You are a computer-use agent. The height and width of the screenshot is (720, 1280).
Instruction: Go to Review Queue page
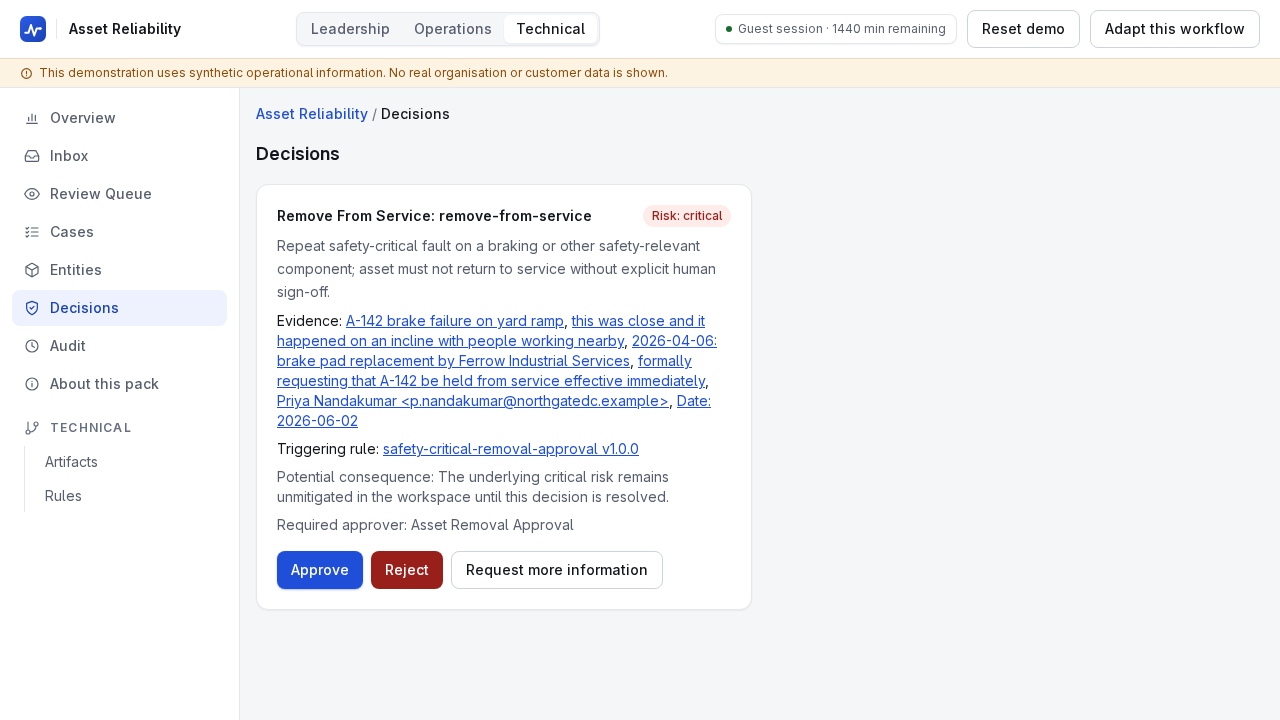119,194
